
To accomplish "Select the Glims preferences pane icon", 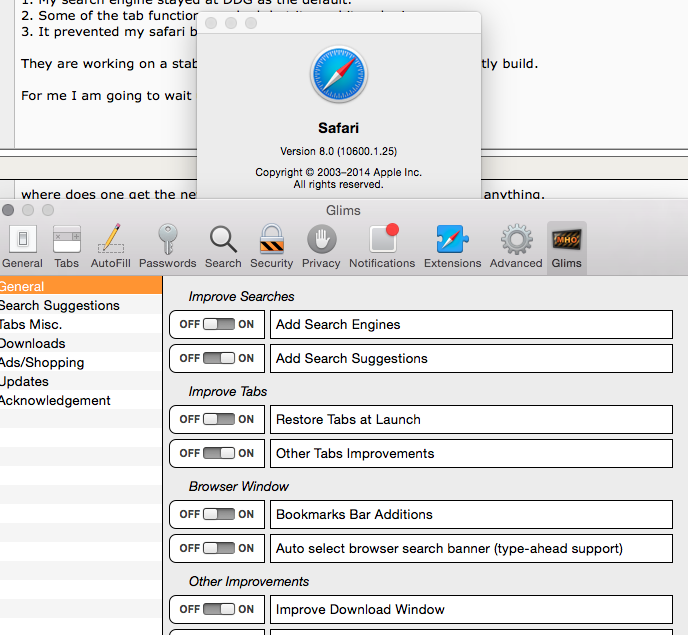I will [566, 247].
